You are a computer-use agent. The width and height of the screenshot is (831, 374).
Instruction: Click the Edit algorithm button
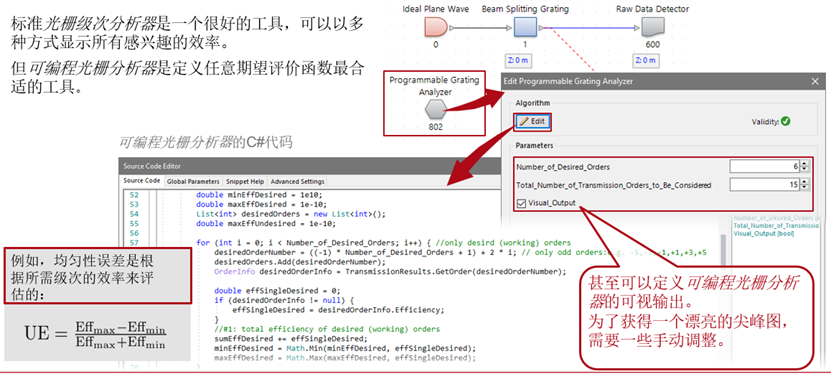coord(533,121)
